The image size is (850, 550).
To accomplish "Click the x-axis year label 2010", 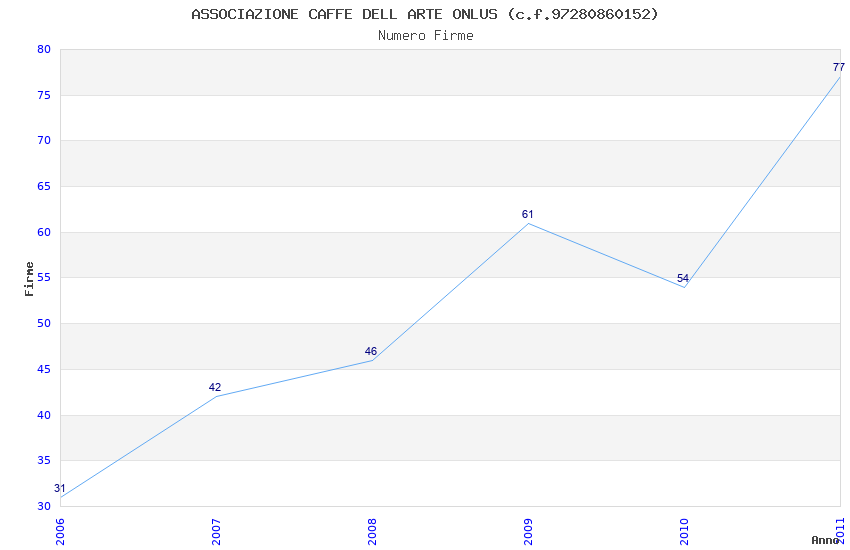I will click(685, 531).
